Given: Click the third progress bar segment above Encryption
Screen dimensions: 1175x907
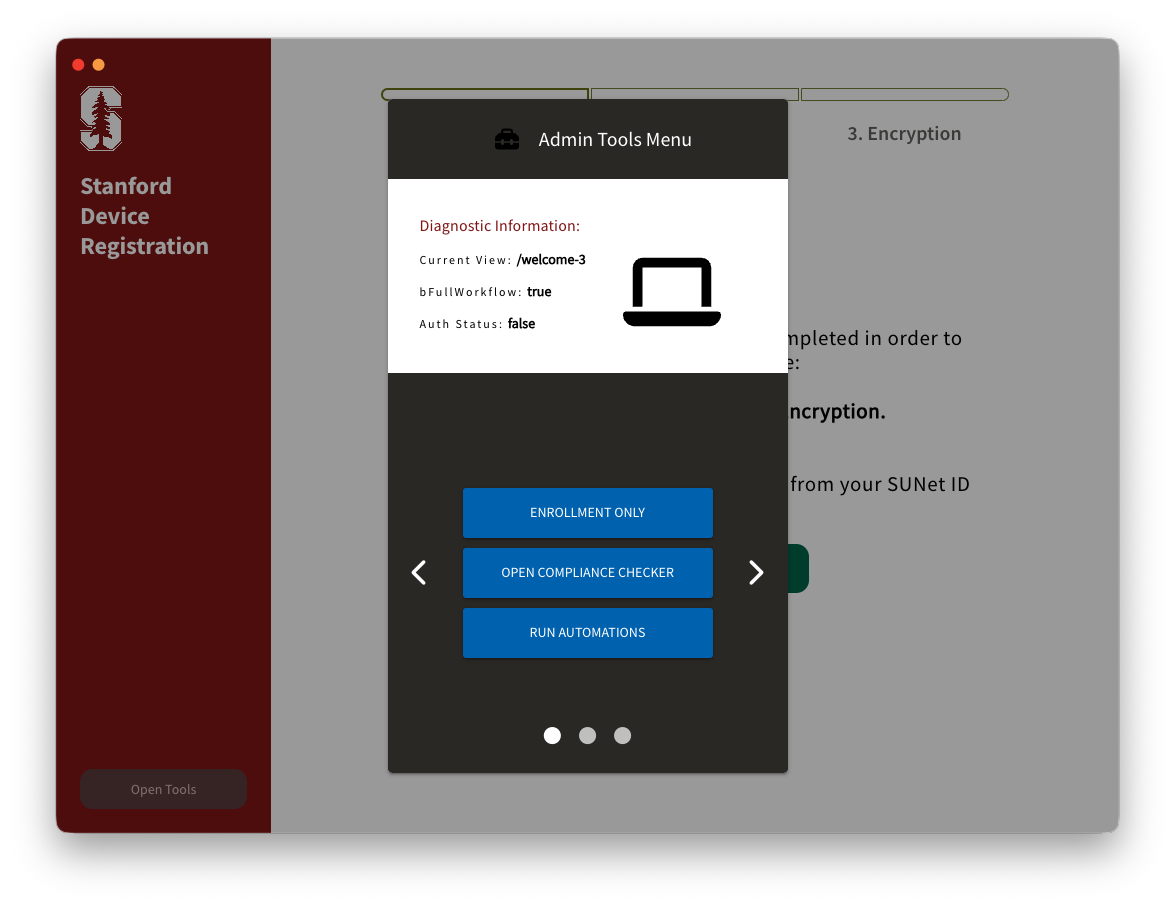Looking at the screenshot, I should click(904, 95).
